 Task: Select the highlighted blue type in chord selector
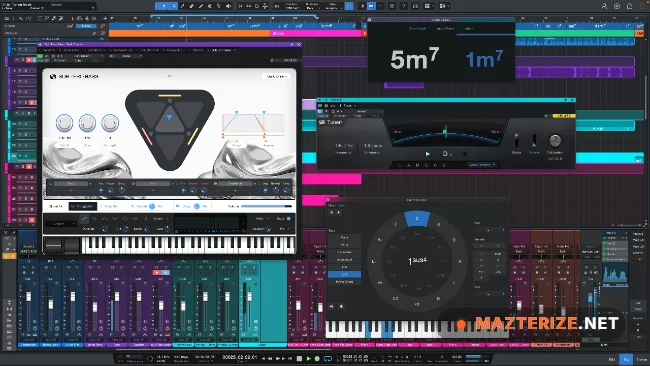click(x=344, y=274)
